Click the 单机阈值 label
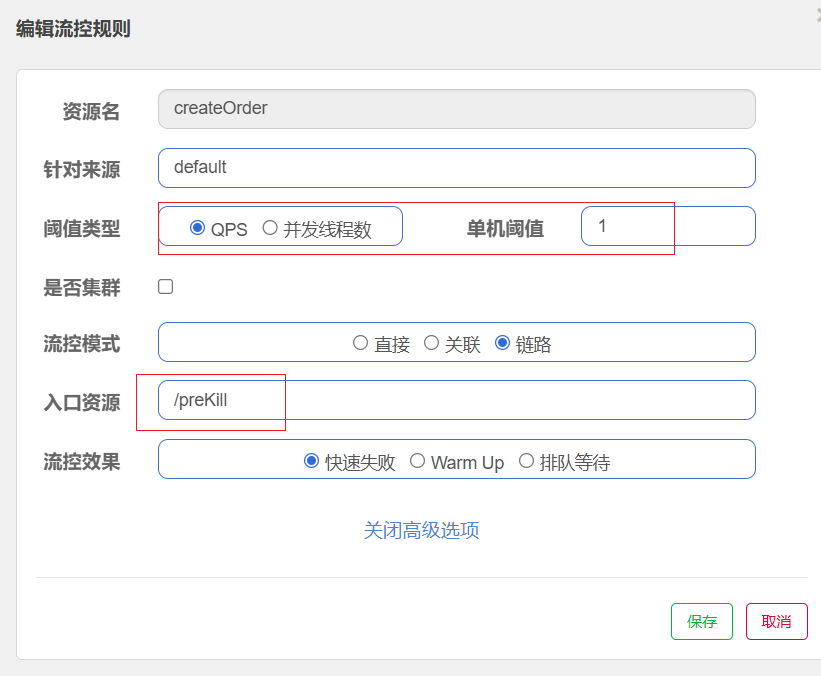Viewport: 821px width, 676px height. [505, 229]
